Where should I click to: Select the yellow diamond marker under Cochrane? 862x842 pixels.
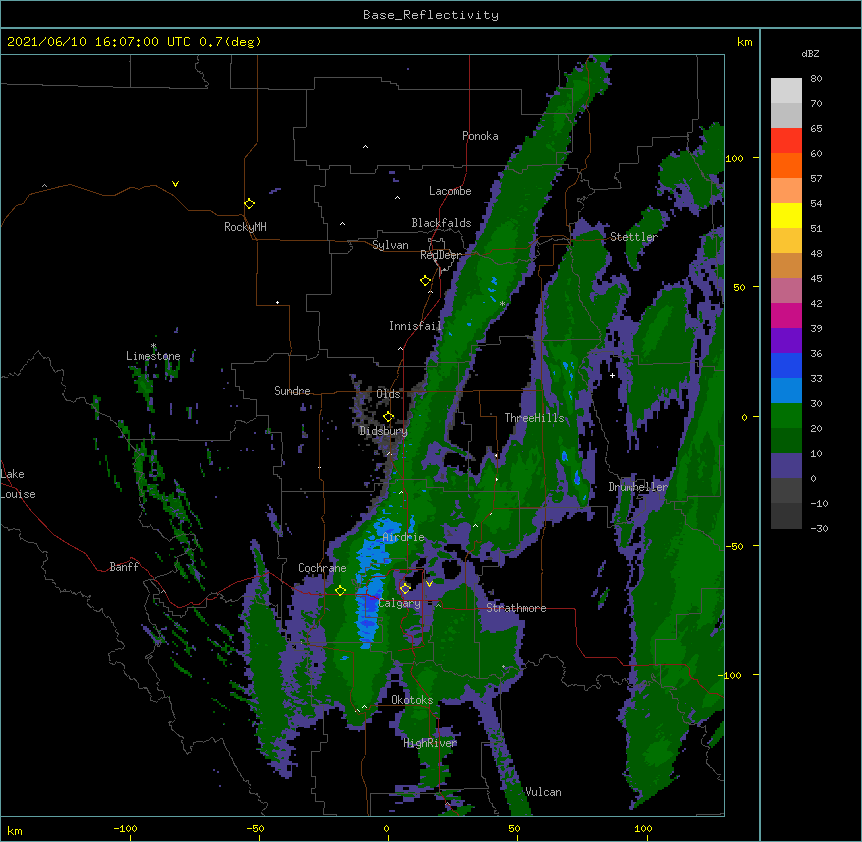pyautogui.click(x=341, y=591)
